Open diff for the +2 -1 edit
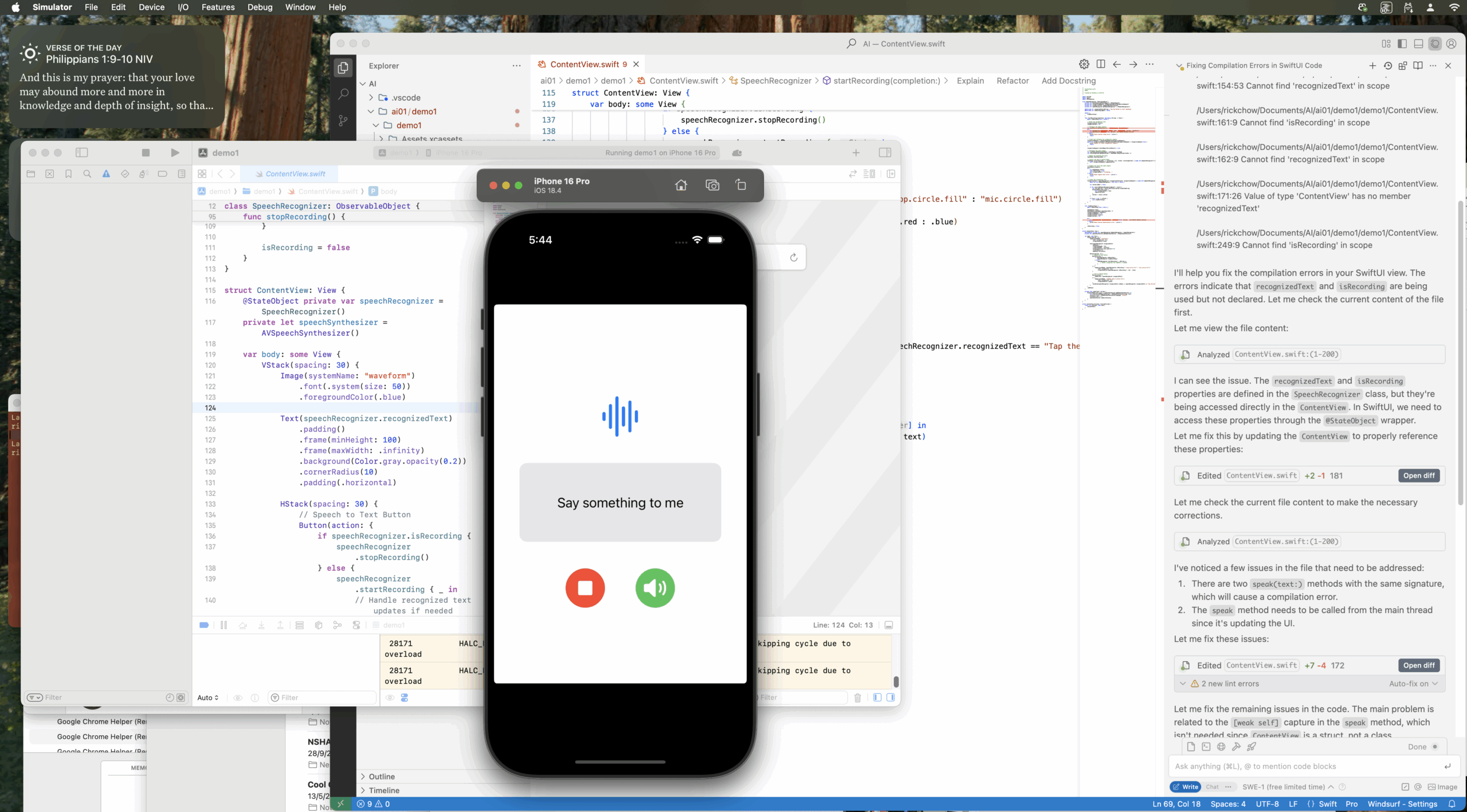The height and width of the screenshot is (812, 1467). [1419, 476]
